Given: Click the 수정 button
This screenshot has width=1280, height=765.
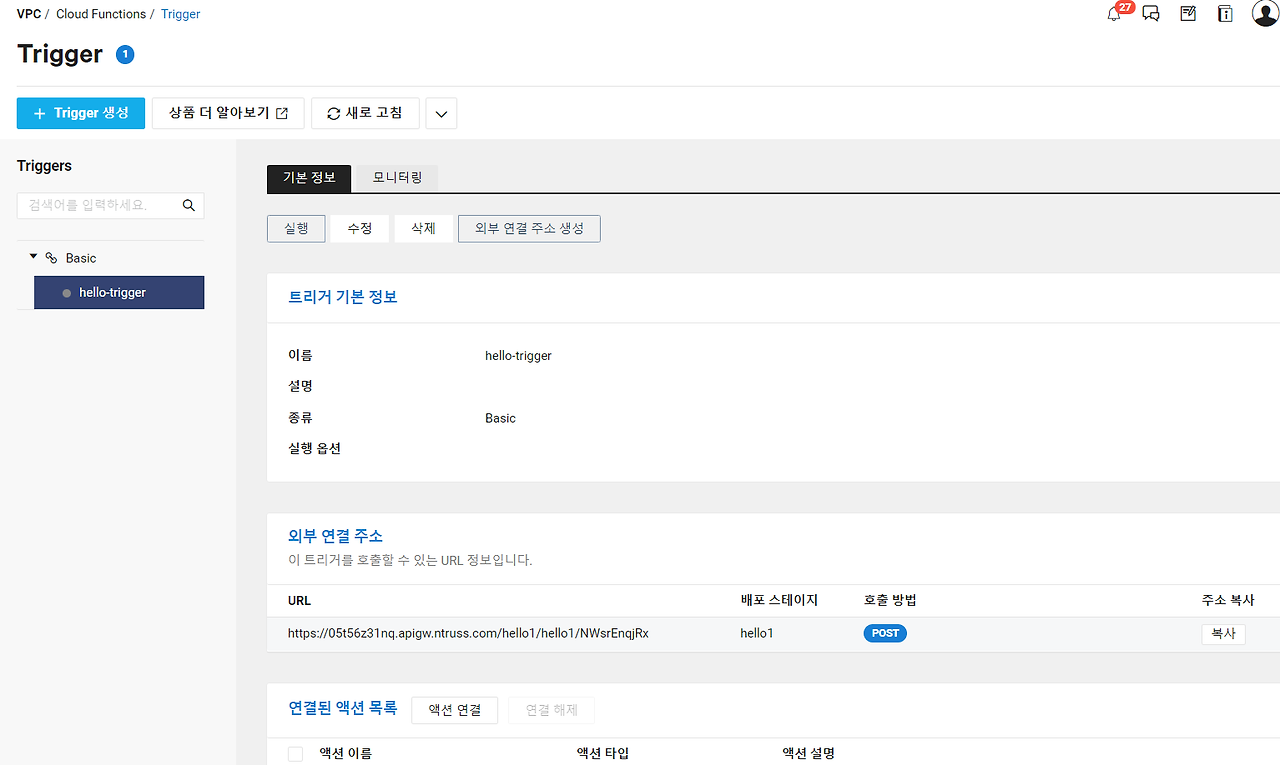Looking at the screenshot, I should point(360,228).
